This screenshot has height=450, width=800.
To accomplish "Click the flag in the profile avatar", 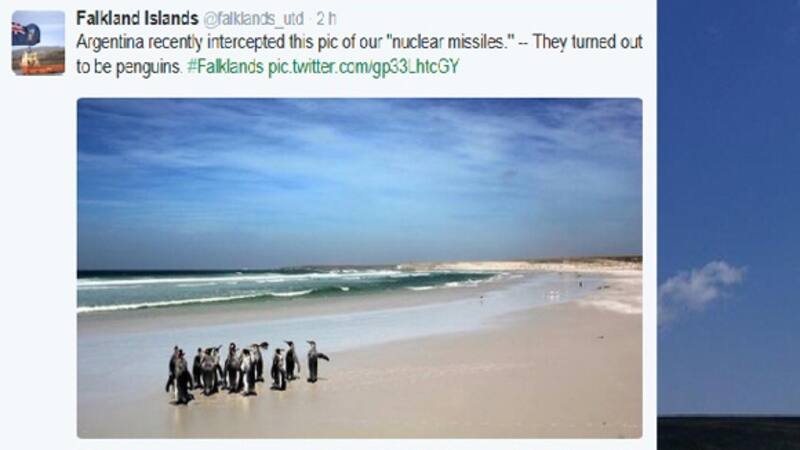I will tap(26, 34).
